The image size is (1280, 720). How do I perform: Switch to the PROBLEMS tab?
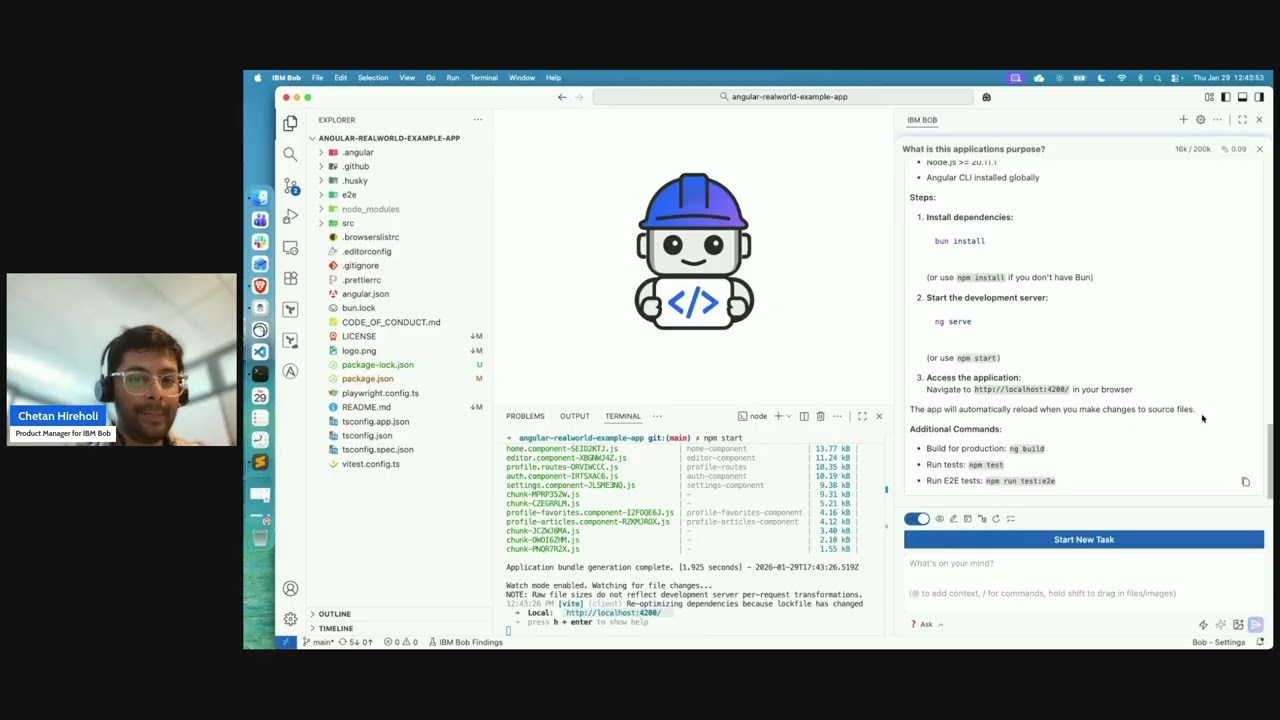coord(525,416)
